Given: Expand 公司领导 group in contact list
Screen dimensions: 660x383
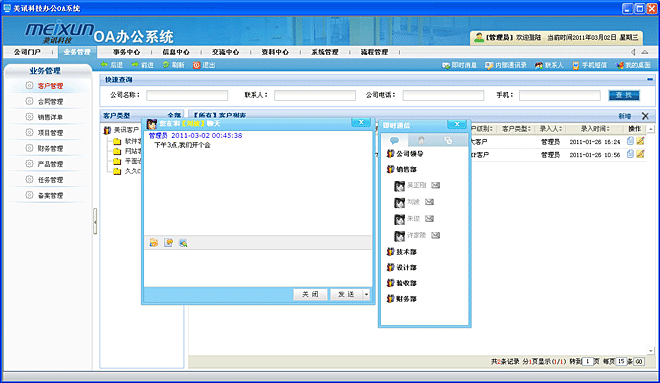Looking at the screenshot, I should (x=405, y=154).
